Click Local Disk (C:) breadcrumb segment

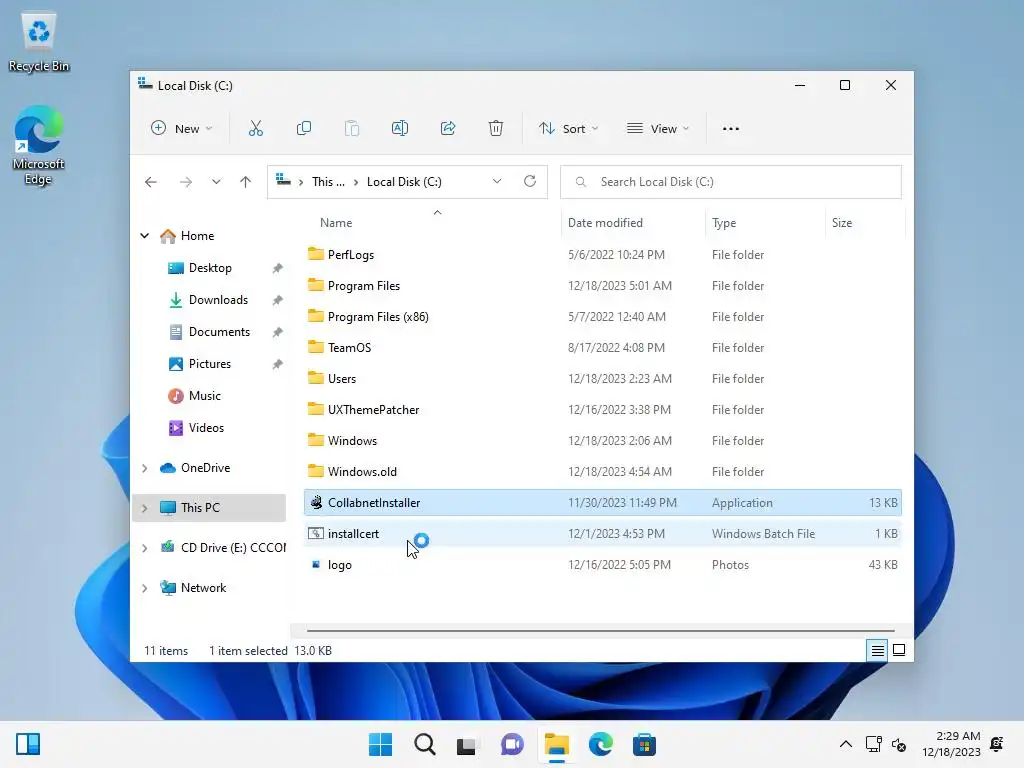[x=404, y=182]
